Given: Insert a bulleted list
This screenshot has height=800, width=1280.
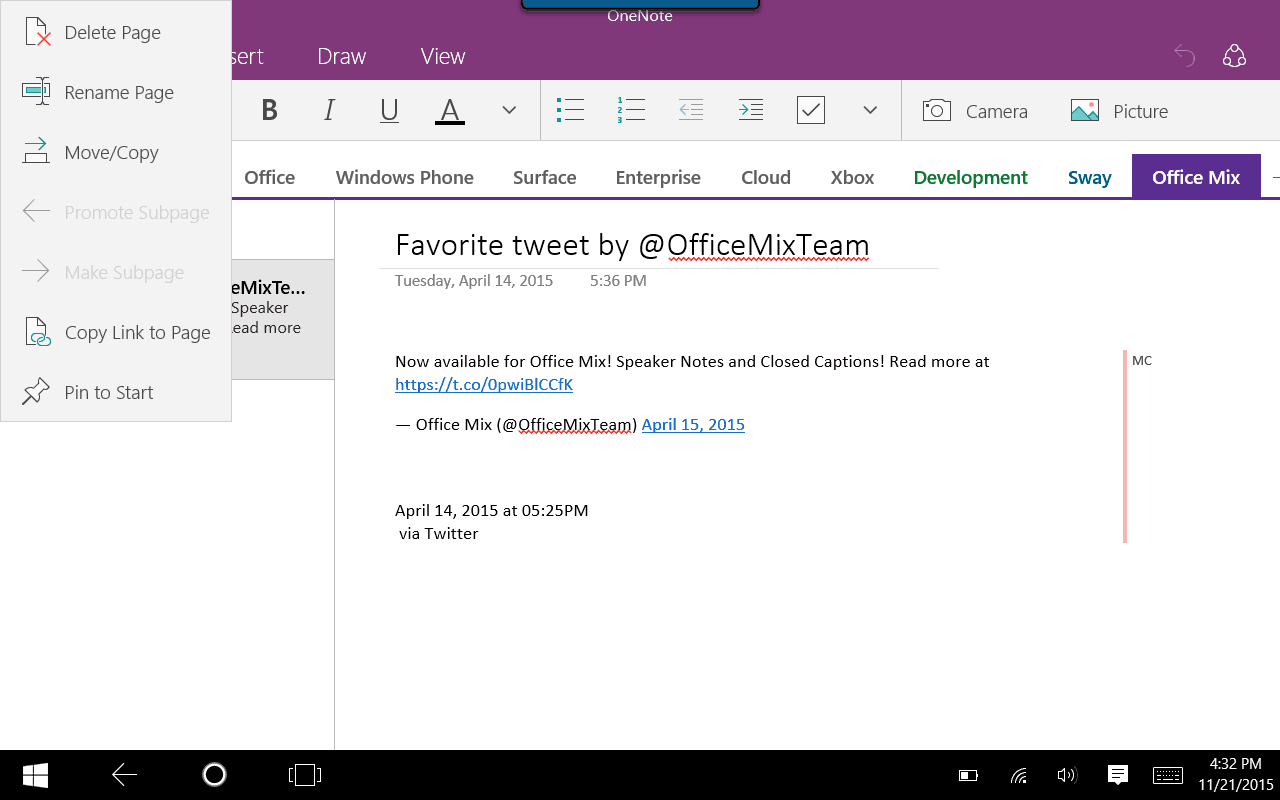Looking at the screenshot, I should pyautogui.click(x=570, y=110).
